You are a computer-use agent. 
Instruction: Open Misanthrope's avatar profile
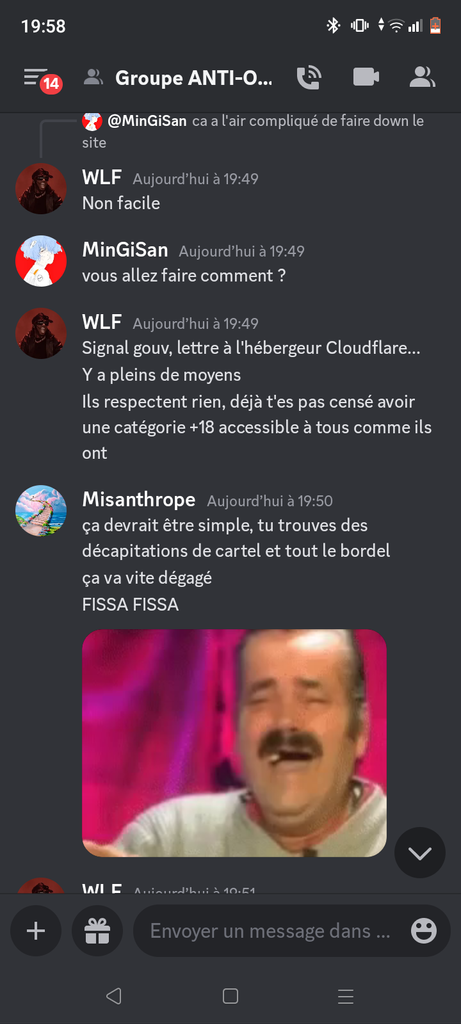tap(41, 510)
